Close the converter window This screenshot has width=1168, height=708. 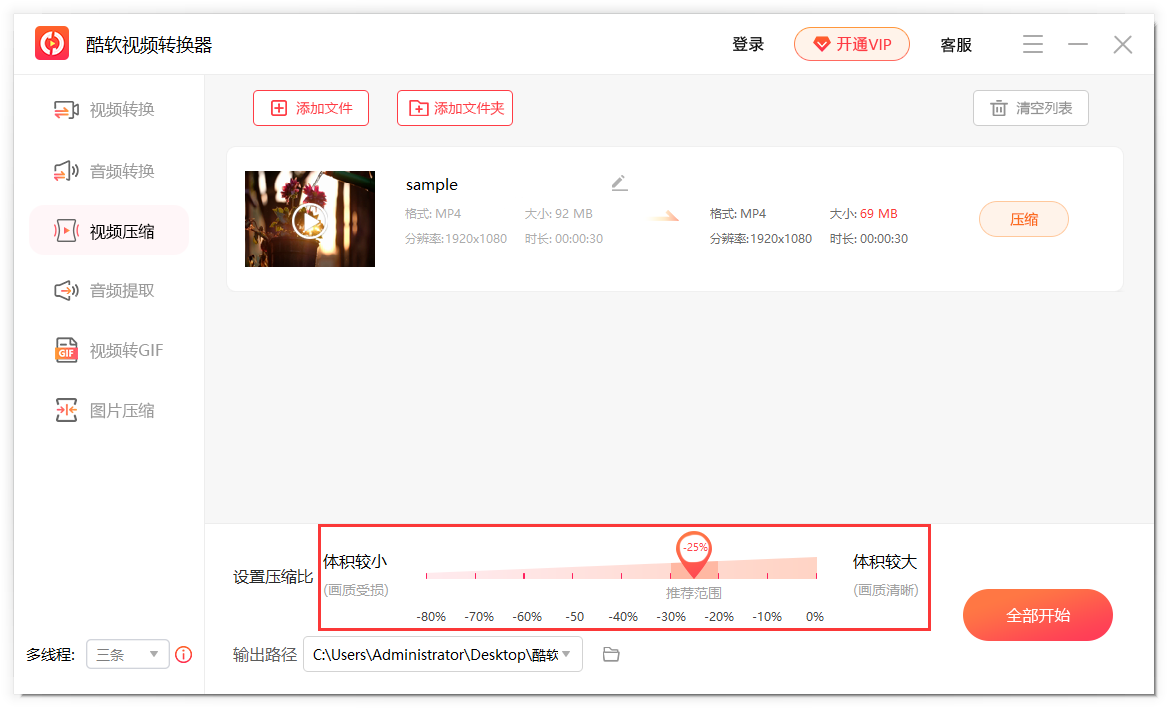(x=1123, y=45)
